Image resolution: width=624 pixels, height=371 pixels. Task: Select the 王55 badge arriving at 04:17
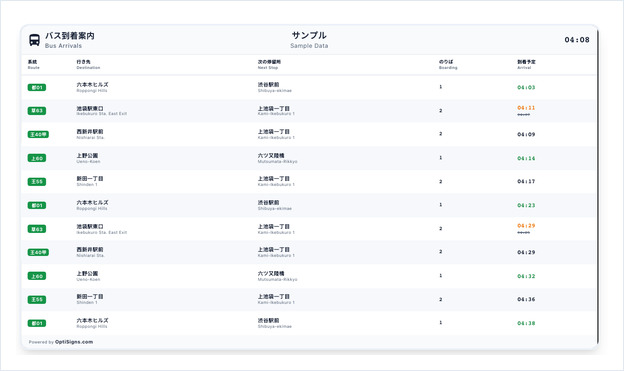coord(37,182)
